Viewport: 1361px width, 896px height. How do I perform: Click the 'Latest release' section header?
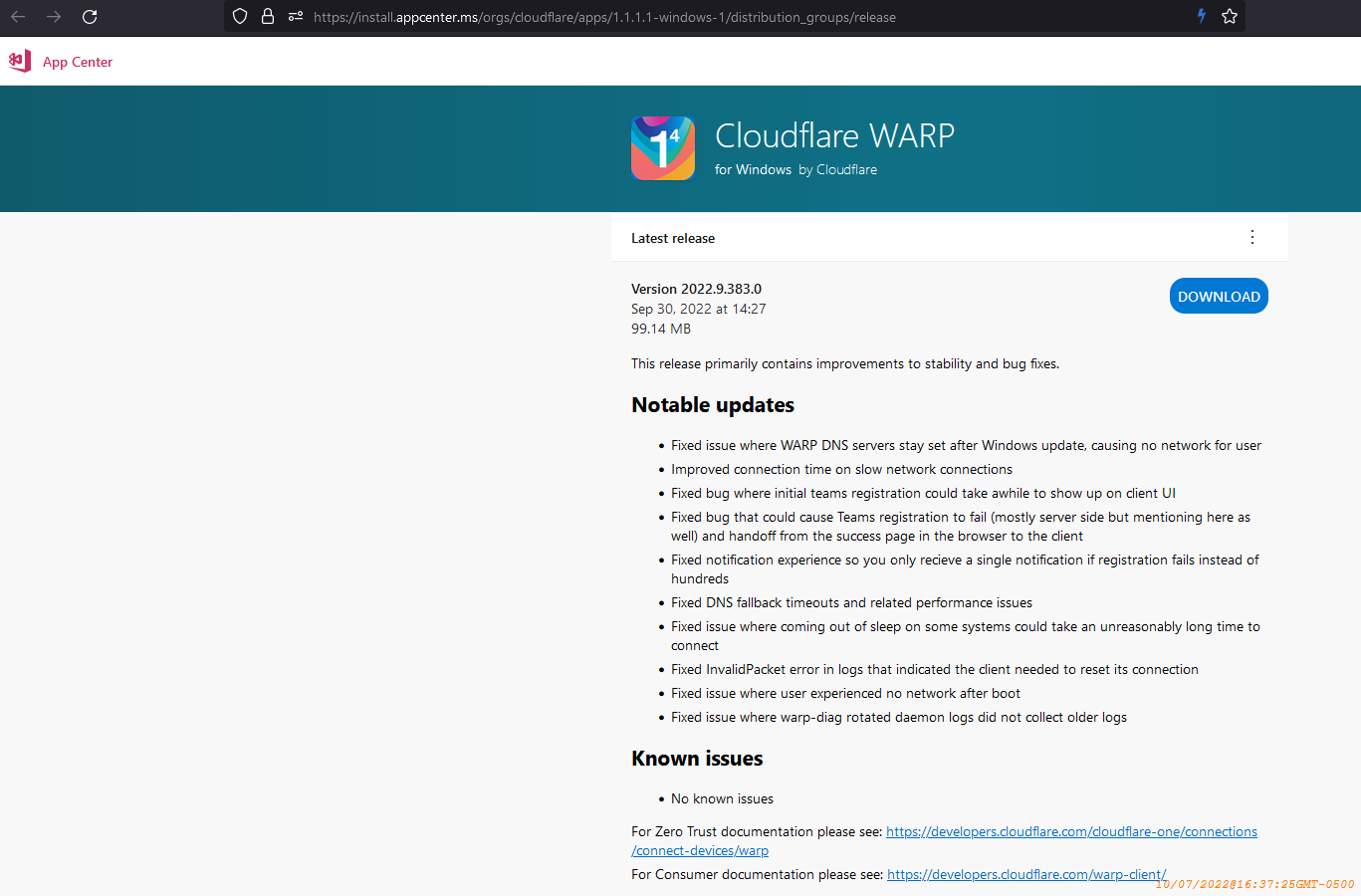[x=673, y=237]
